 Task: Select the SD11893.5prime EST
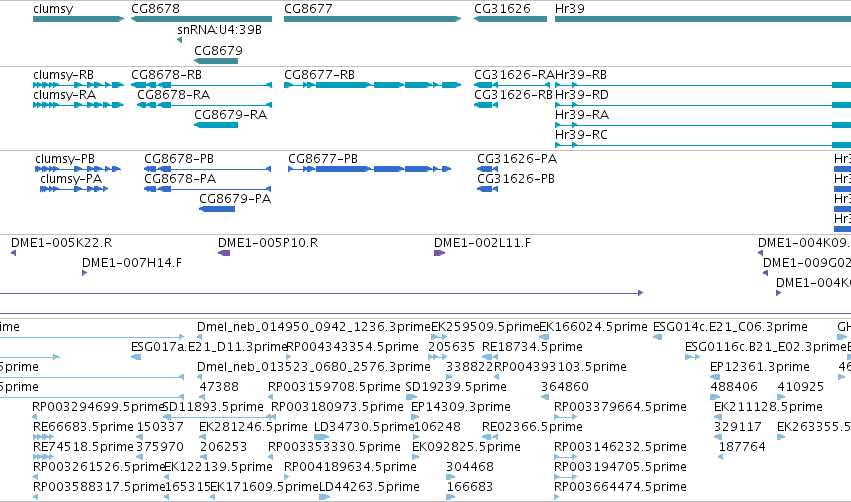219,417
